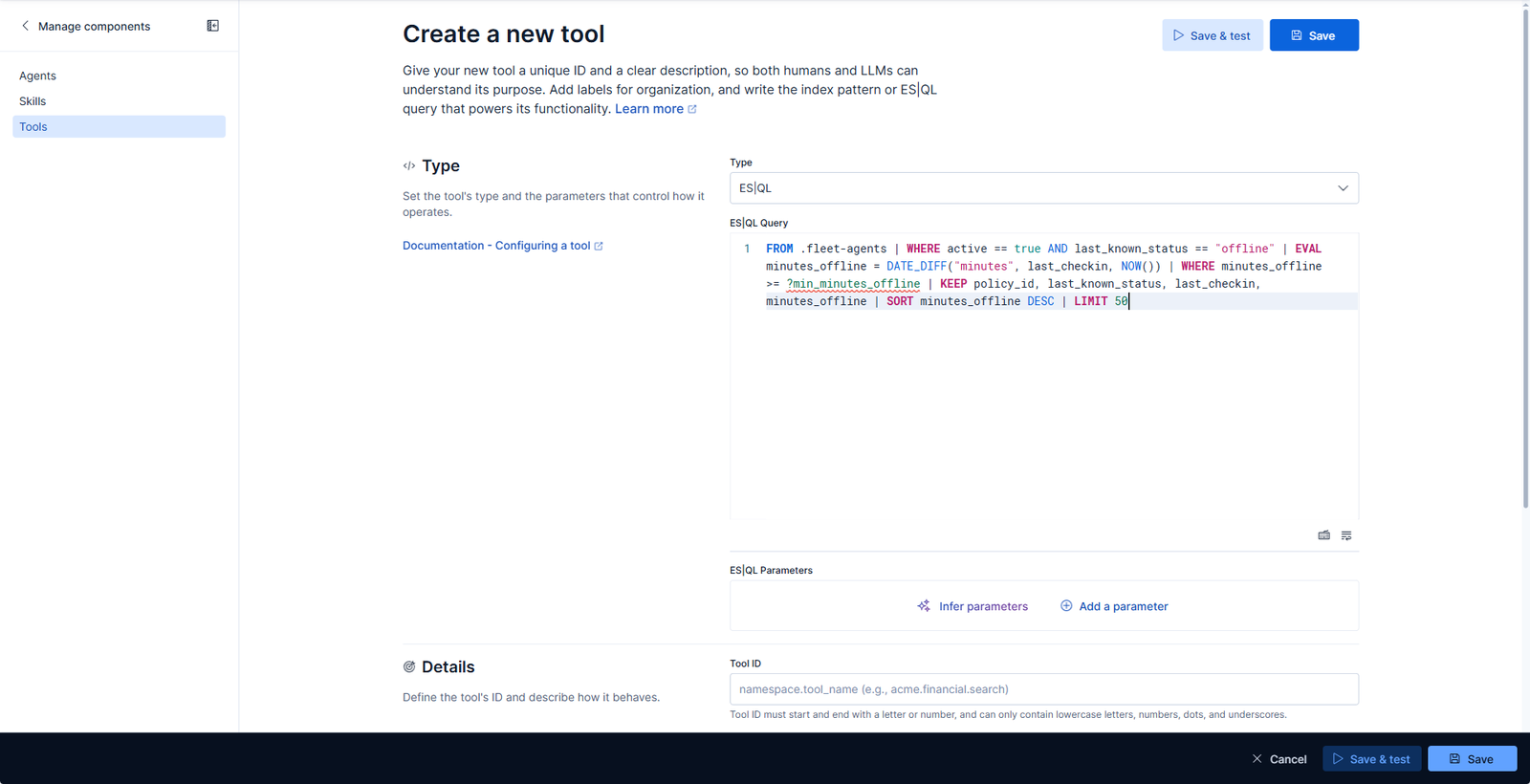Click Add a parameter
The width and height of the screenshot is (1530, 784).
(1114, 606)
